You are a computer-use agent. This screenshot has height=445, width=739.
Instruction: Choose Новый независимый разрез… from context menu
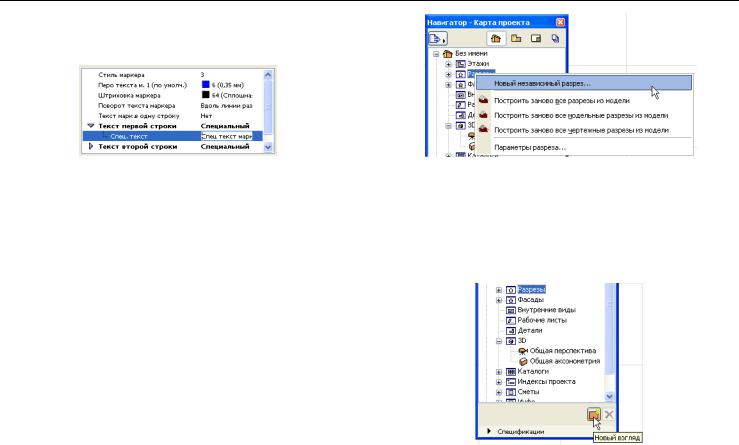(x=583, y=83)
